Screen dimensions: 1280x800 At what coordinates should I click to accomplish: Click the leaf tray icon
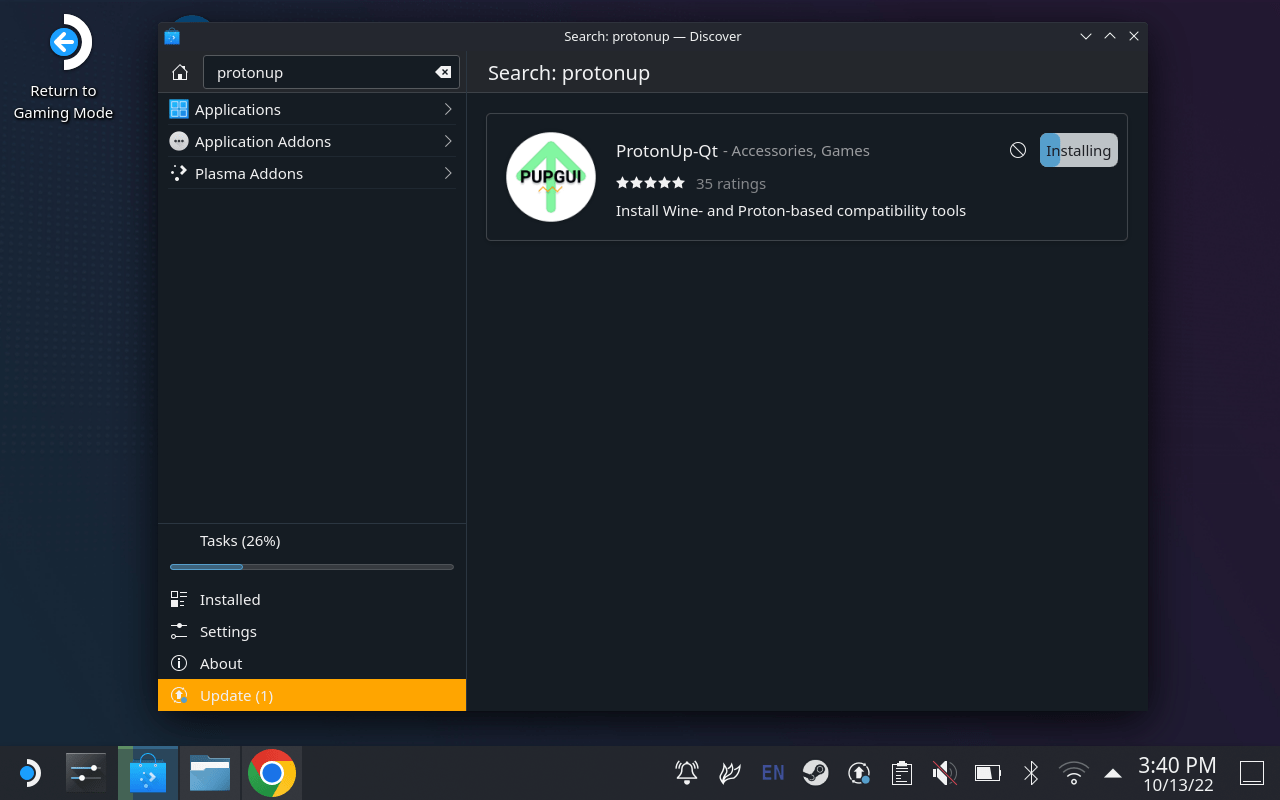[x=730, y=772]
